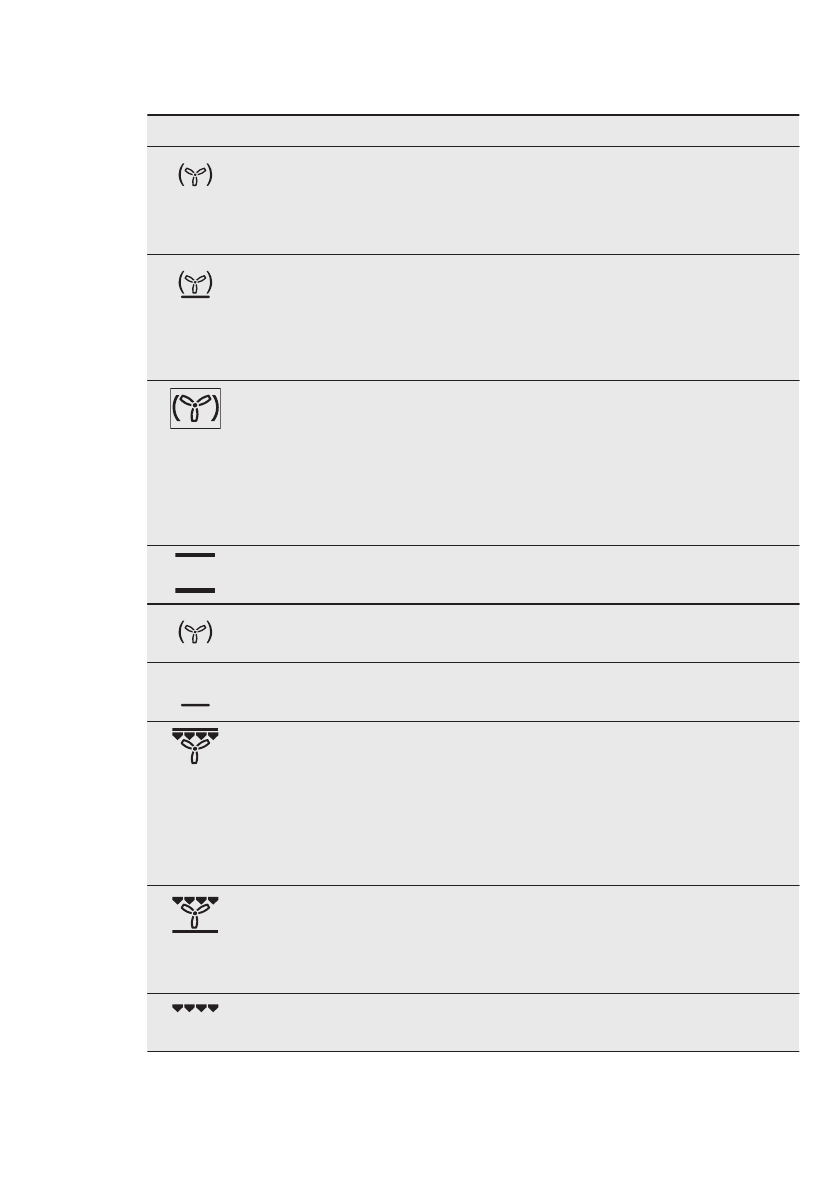
Task: Select the grill, fan and bottom line icon
Action: pos(196,913)
